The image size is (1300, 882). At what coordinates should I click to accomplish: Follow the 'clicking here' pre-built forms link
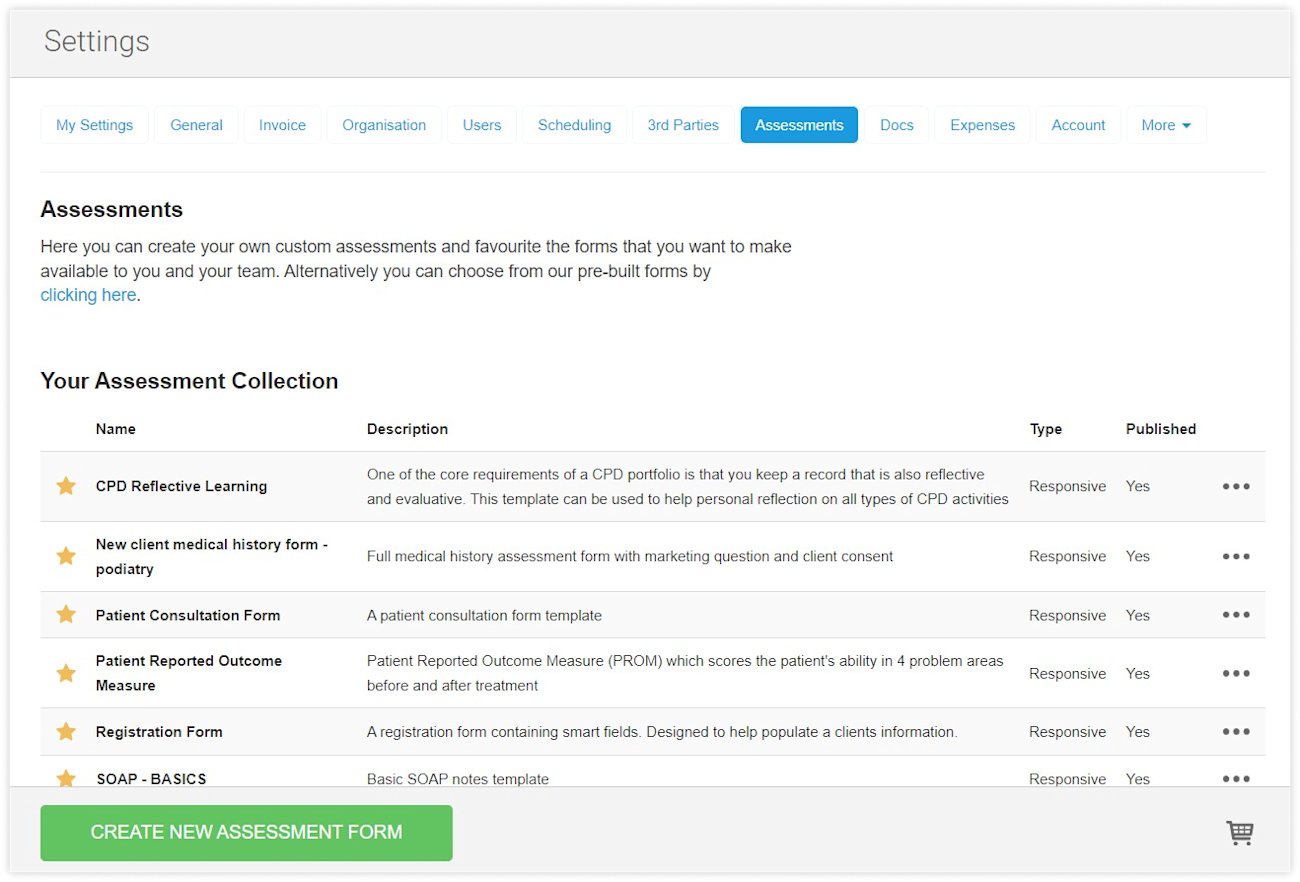coord(88,295)
